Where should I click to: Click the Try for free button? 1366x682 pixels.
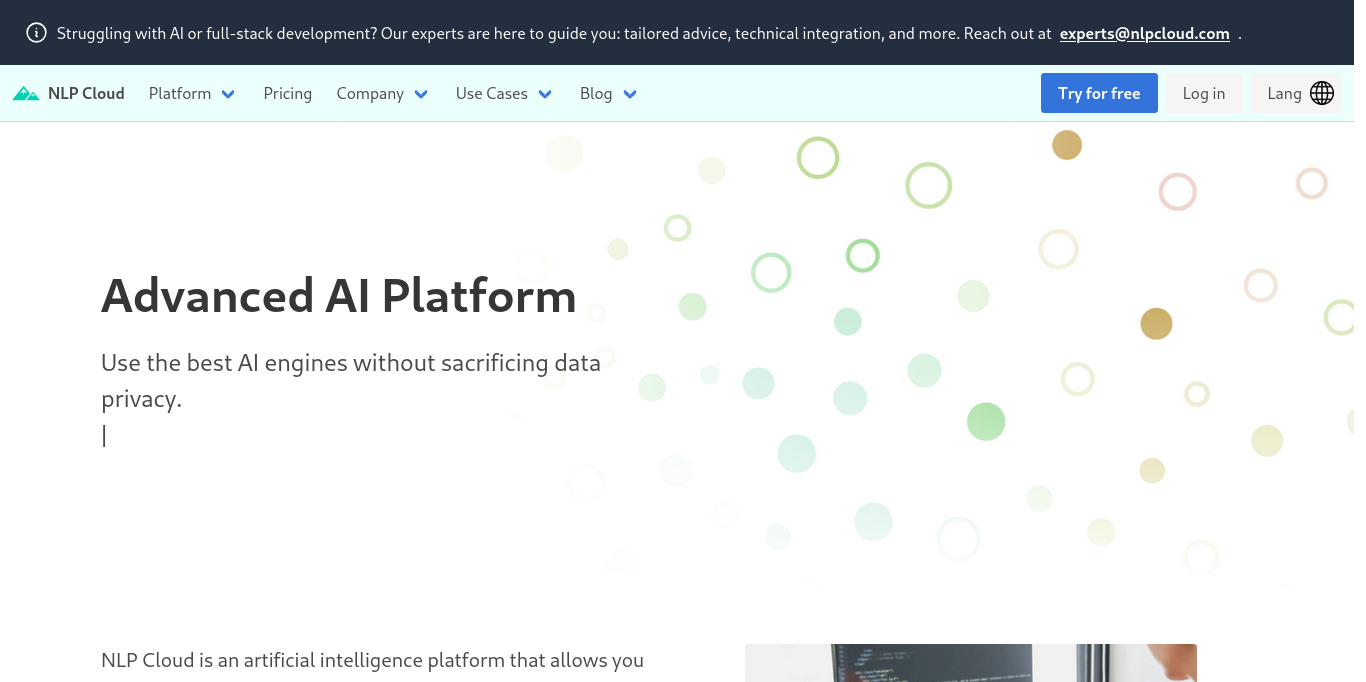pos(1099,93)
